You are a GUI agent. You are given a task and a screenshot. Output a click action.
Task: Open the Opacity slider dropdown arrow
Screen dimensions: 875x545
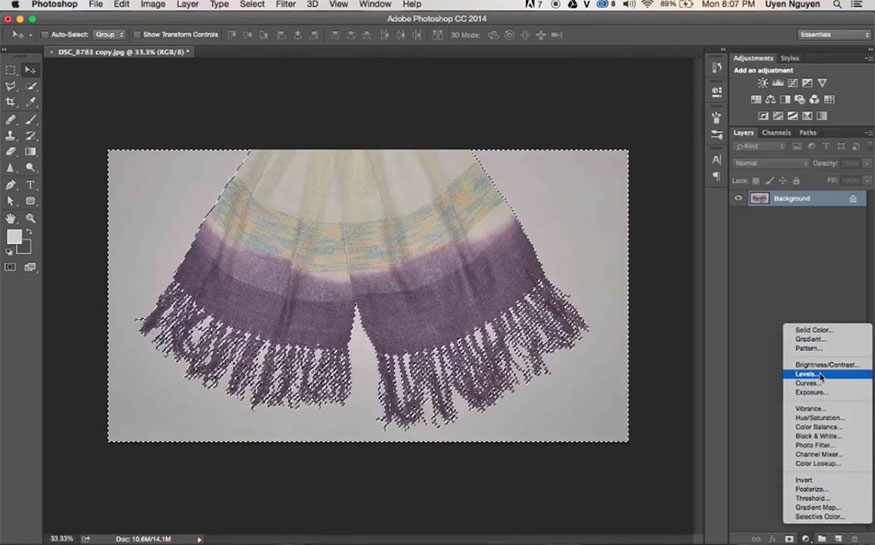coord(867,163)
